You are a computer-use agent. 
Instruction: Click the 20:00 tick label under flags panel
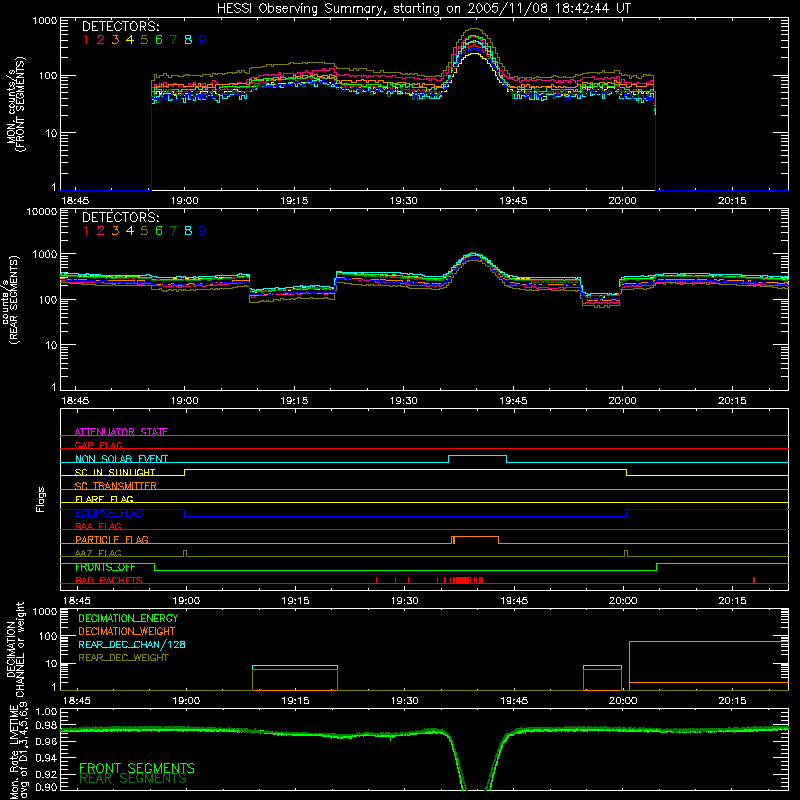[623, 601]
